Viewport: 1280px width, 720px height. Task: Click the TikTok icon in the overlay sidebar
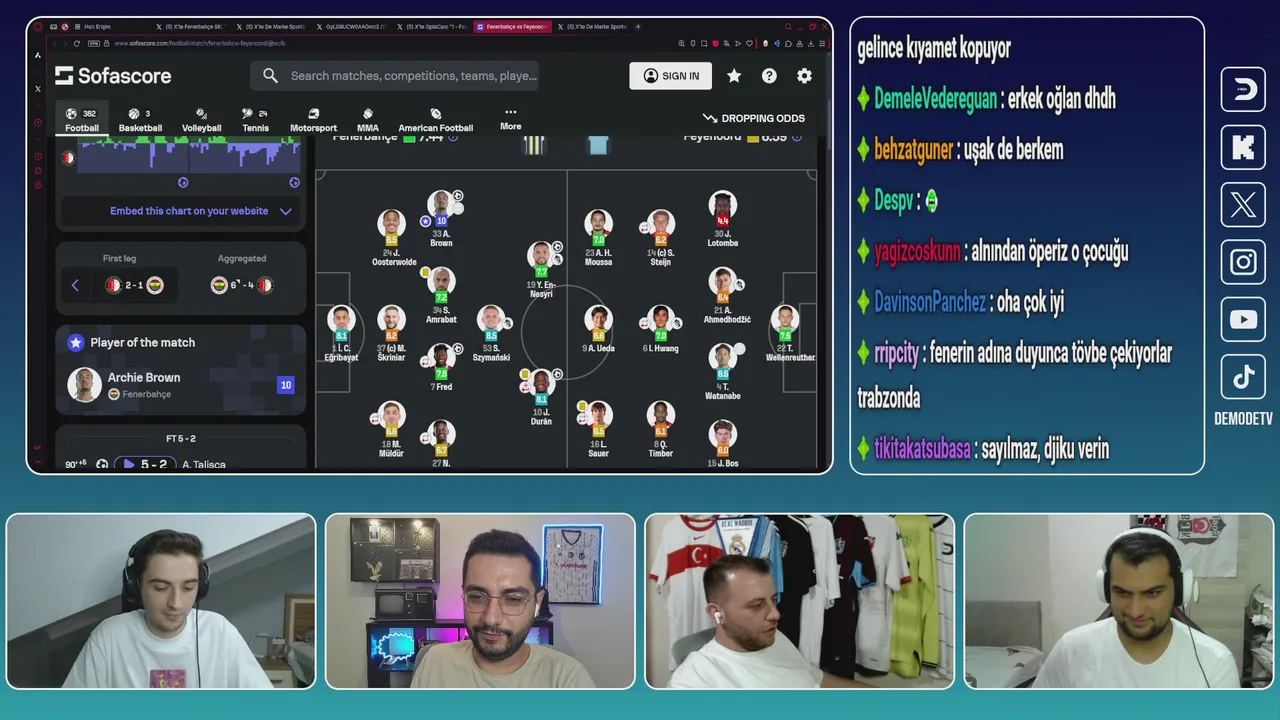click(x=1243, y=377)
